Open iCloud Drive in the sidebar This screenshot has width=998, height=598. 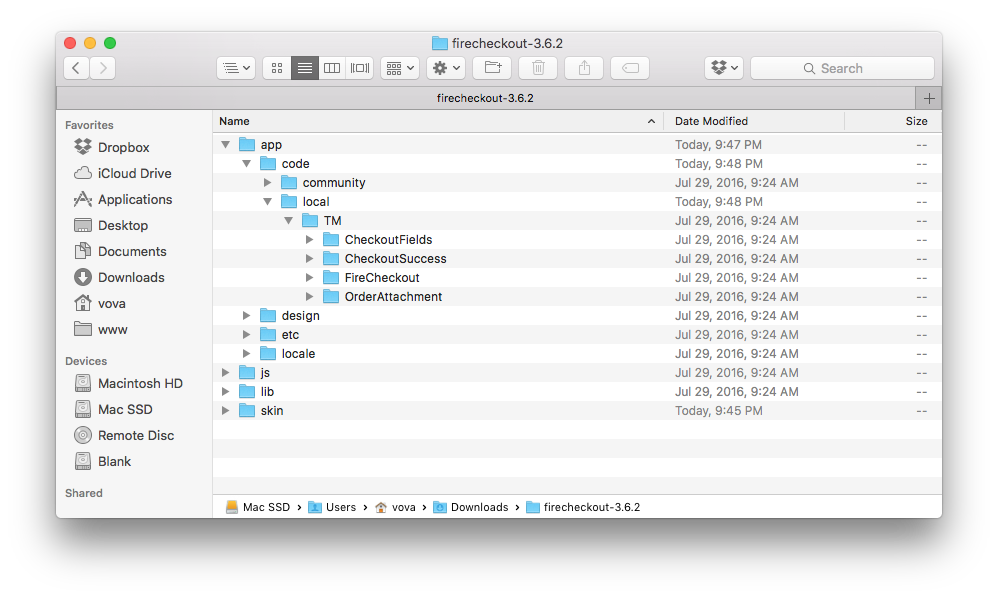[x=122, y=173]
